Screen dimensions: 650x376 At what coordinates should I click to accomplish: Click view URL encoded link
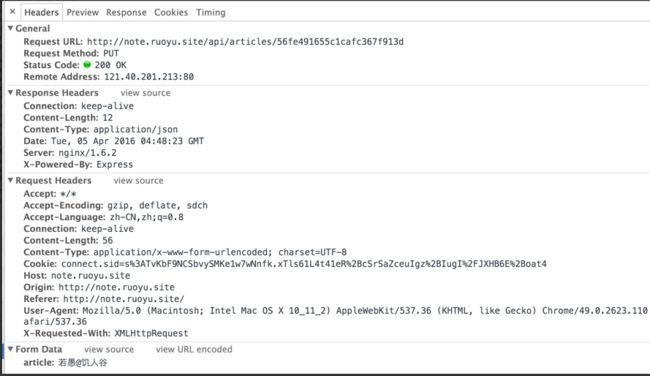194,349
